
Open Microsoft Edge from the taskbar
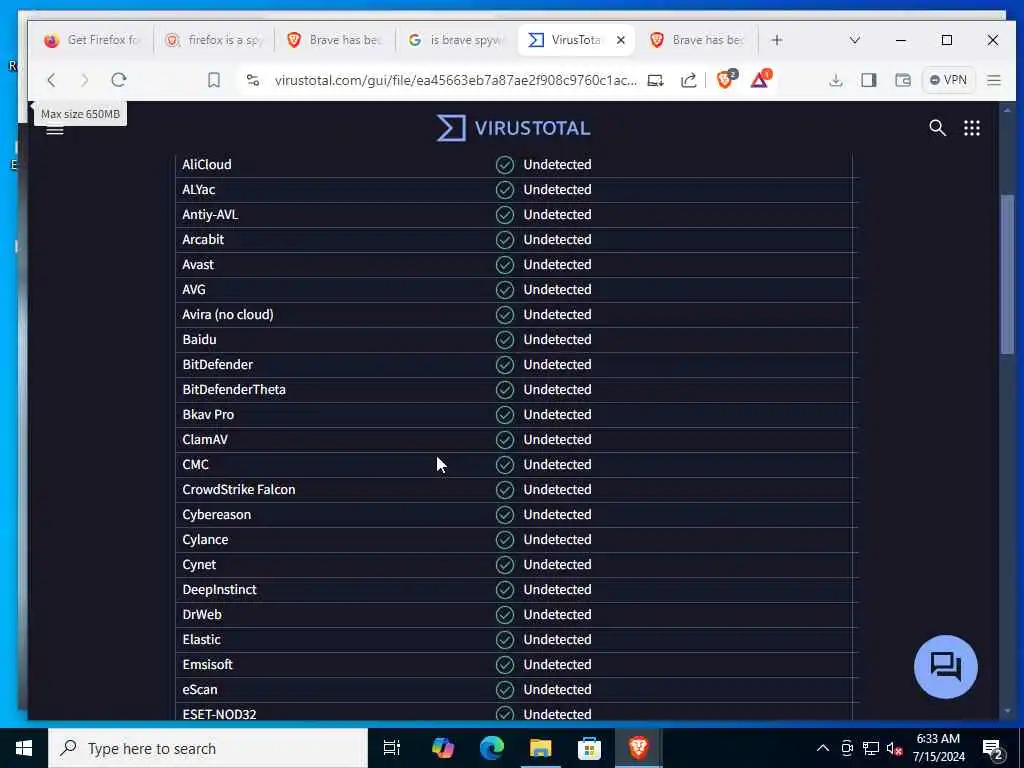click(492, 748)
